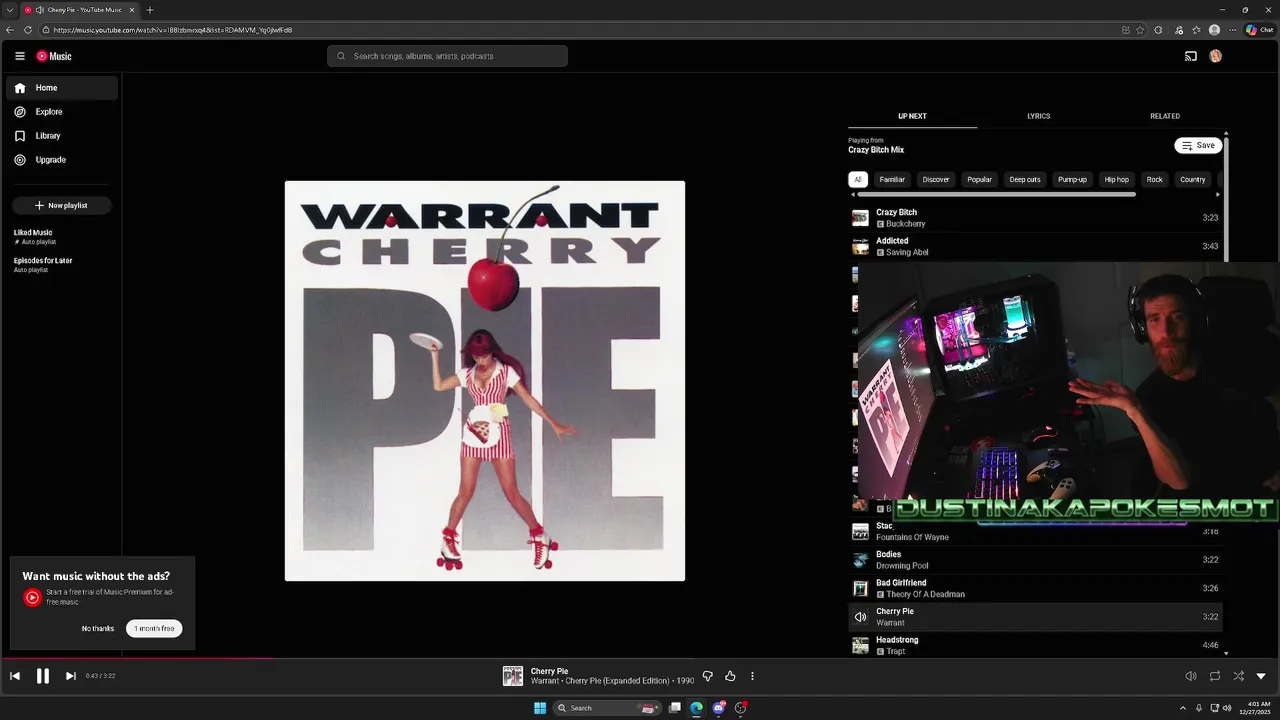Open a new browser tab
The width and height of the screenshot is (1280, 720).
coord(149,10)
